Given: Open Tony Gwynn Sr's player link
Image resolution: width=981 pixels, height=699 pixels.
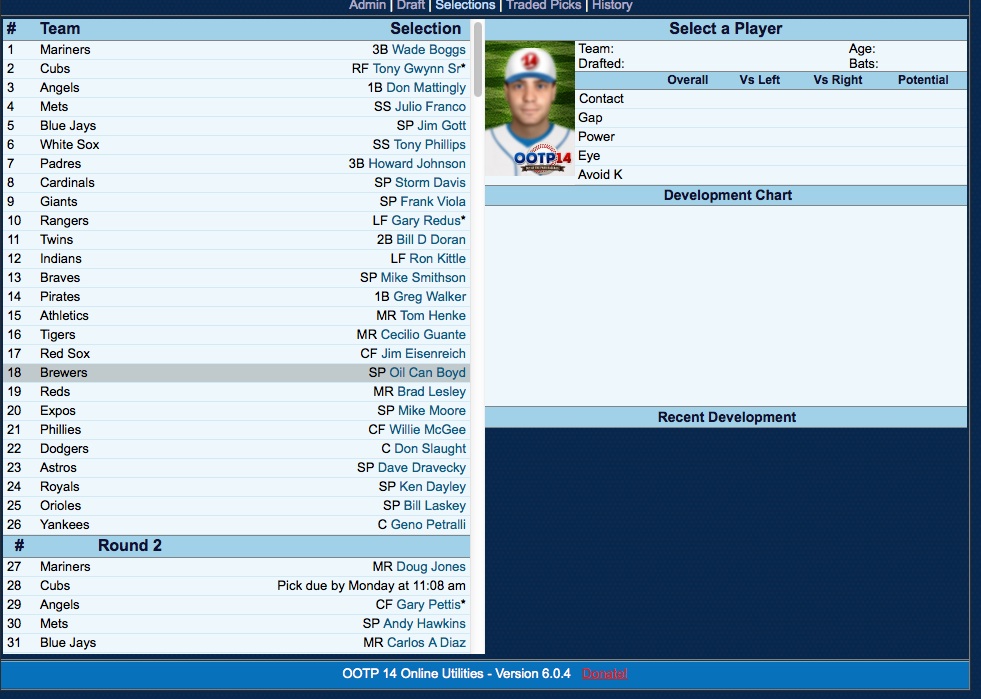Looking at the screenshot, I should [416, 69].
